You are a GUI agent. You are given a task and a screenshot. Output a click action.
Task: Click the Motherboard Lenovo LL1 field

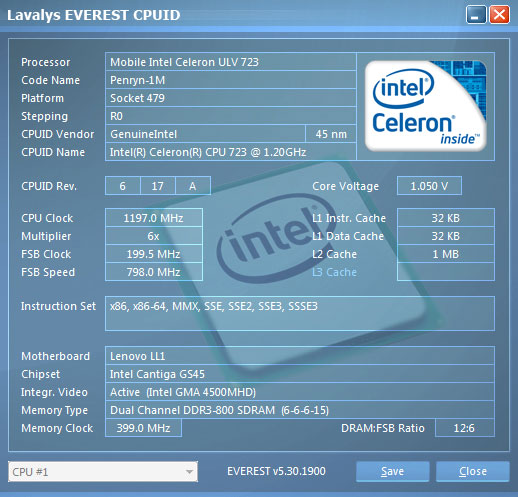[x=300, y=356]
